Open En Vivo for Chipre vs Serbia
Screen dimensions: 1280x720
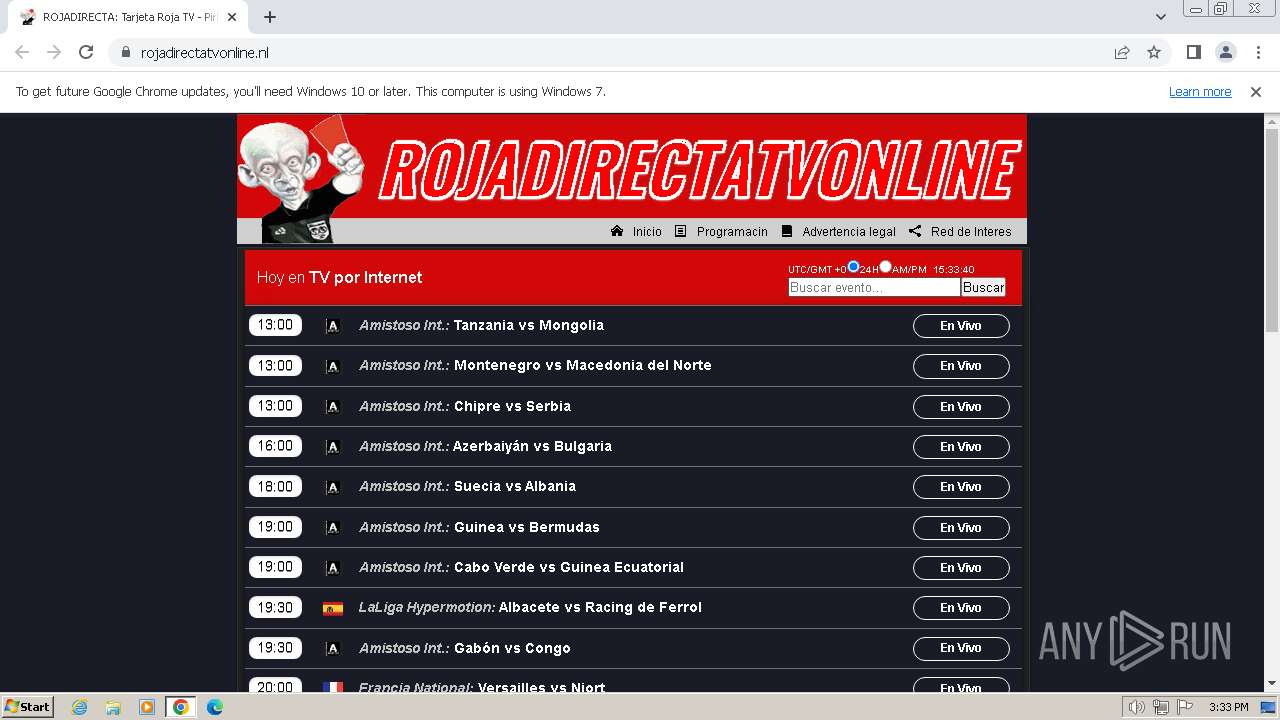point(961,407)
